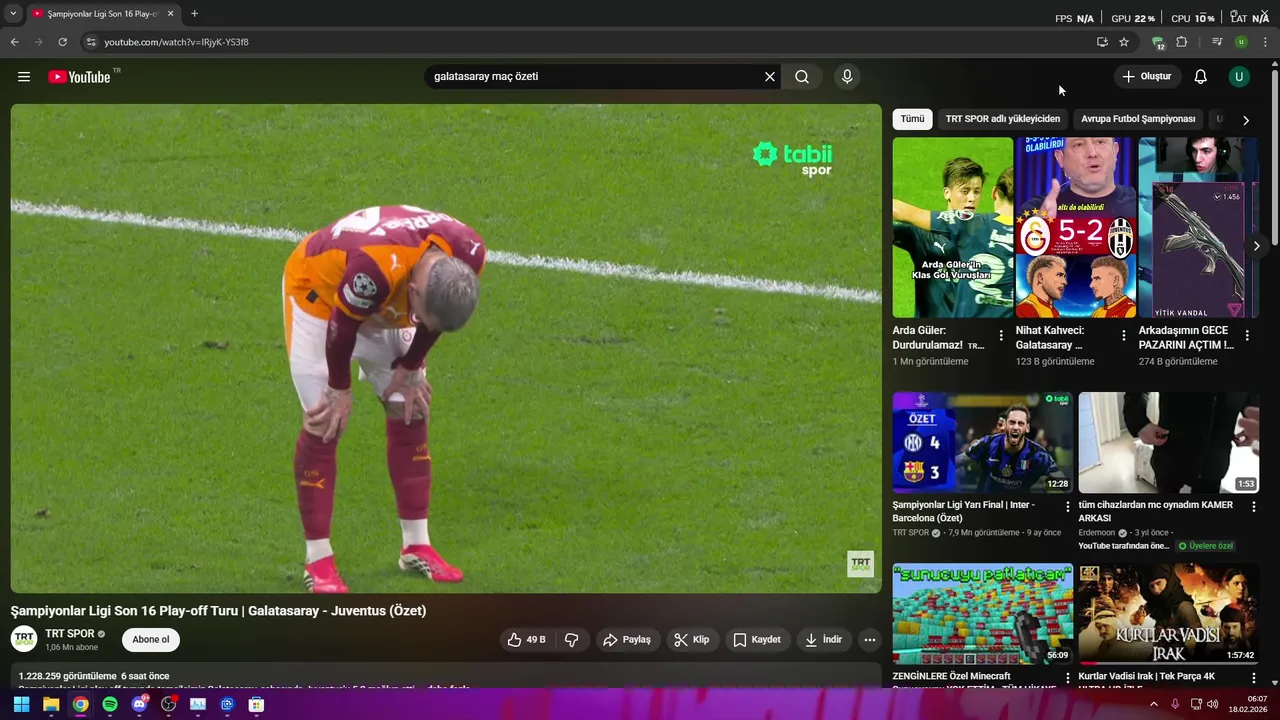Click the video player area
Viewport: 1280px width, 720px height.
[x=446, y=349]
